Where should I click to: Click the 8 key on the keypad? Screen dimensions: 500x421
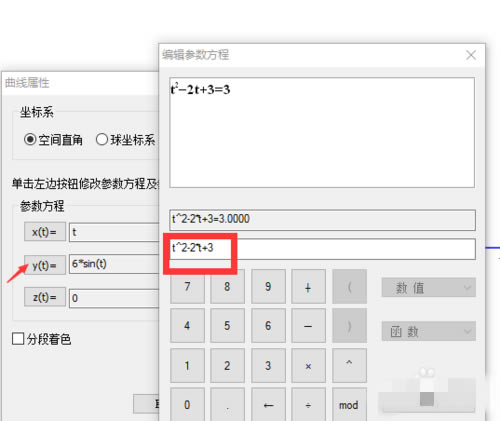tap(227, 286)
